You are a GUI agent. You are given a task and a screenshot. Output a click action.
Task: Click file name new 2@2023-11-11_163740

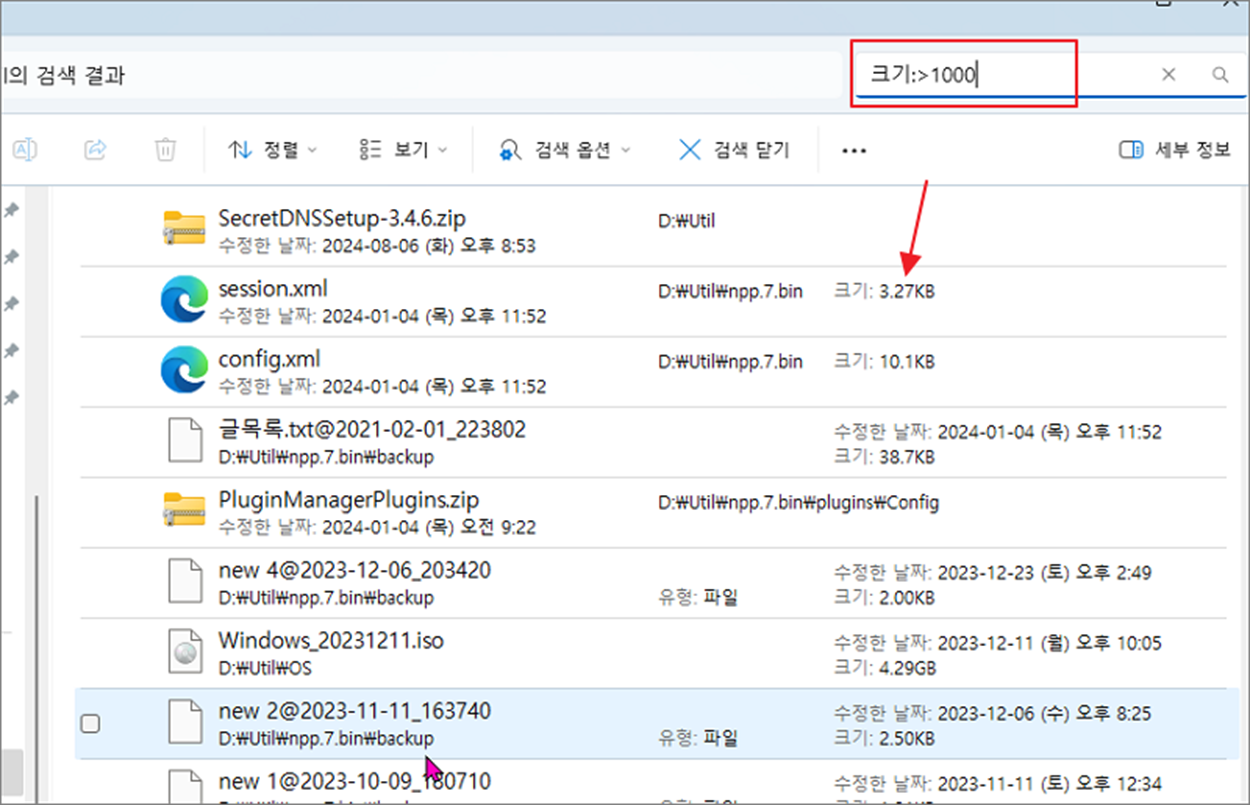(x=355, y=711)
